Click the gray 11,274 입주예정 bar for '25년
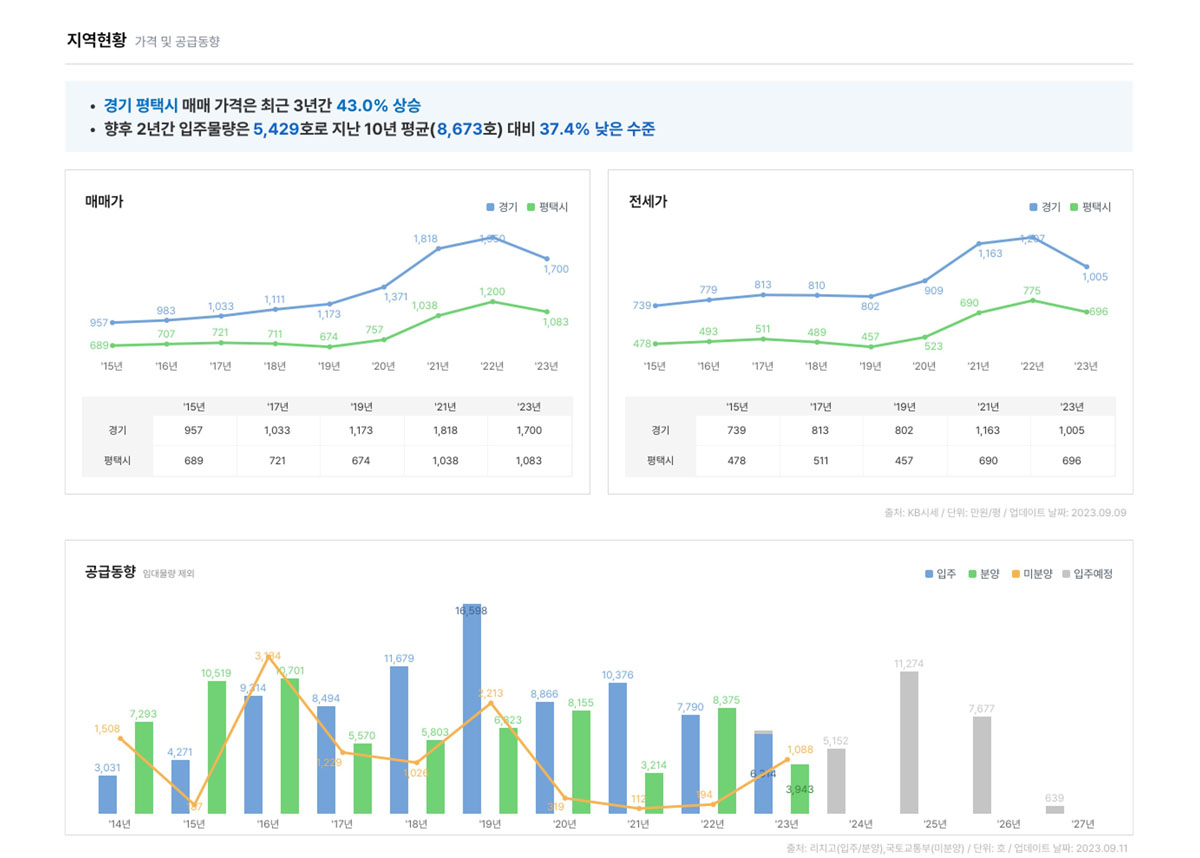This screenshot has height=858, width=1200. click(909, 742)
